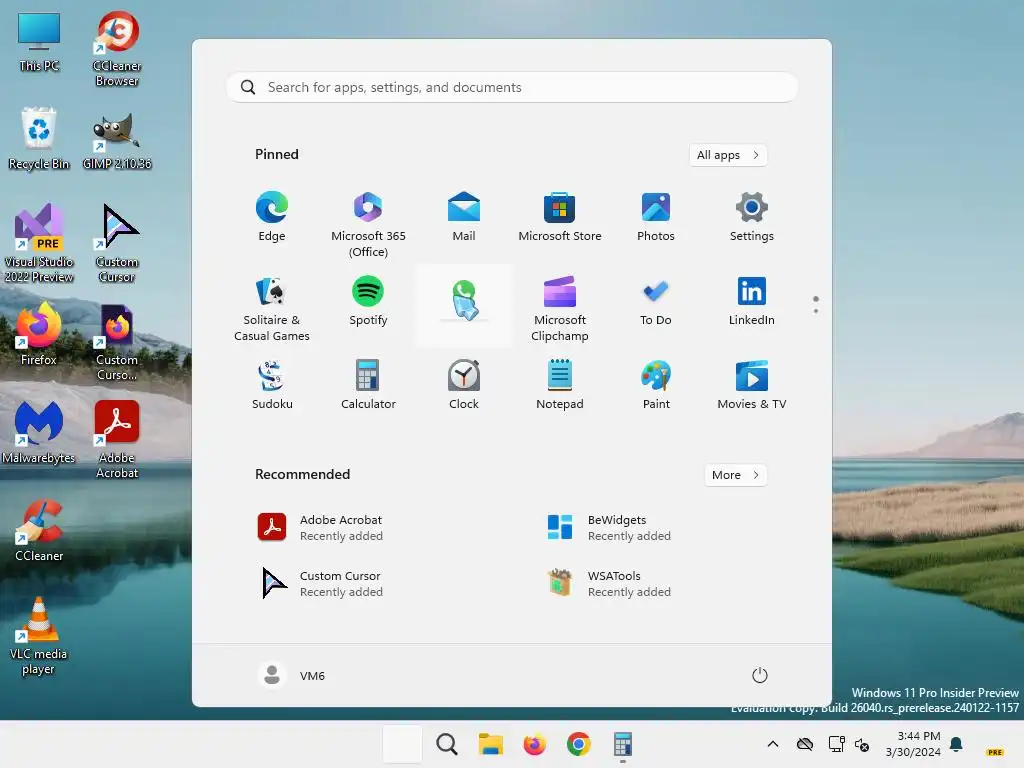Select Recycle Bin on desktop
The width and height of the screenshot is (1024, 768).
tap(39, 138)
